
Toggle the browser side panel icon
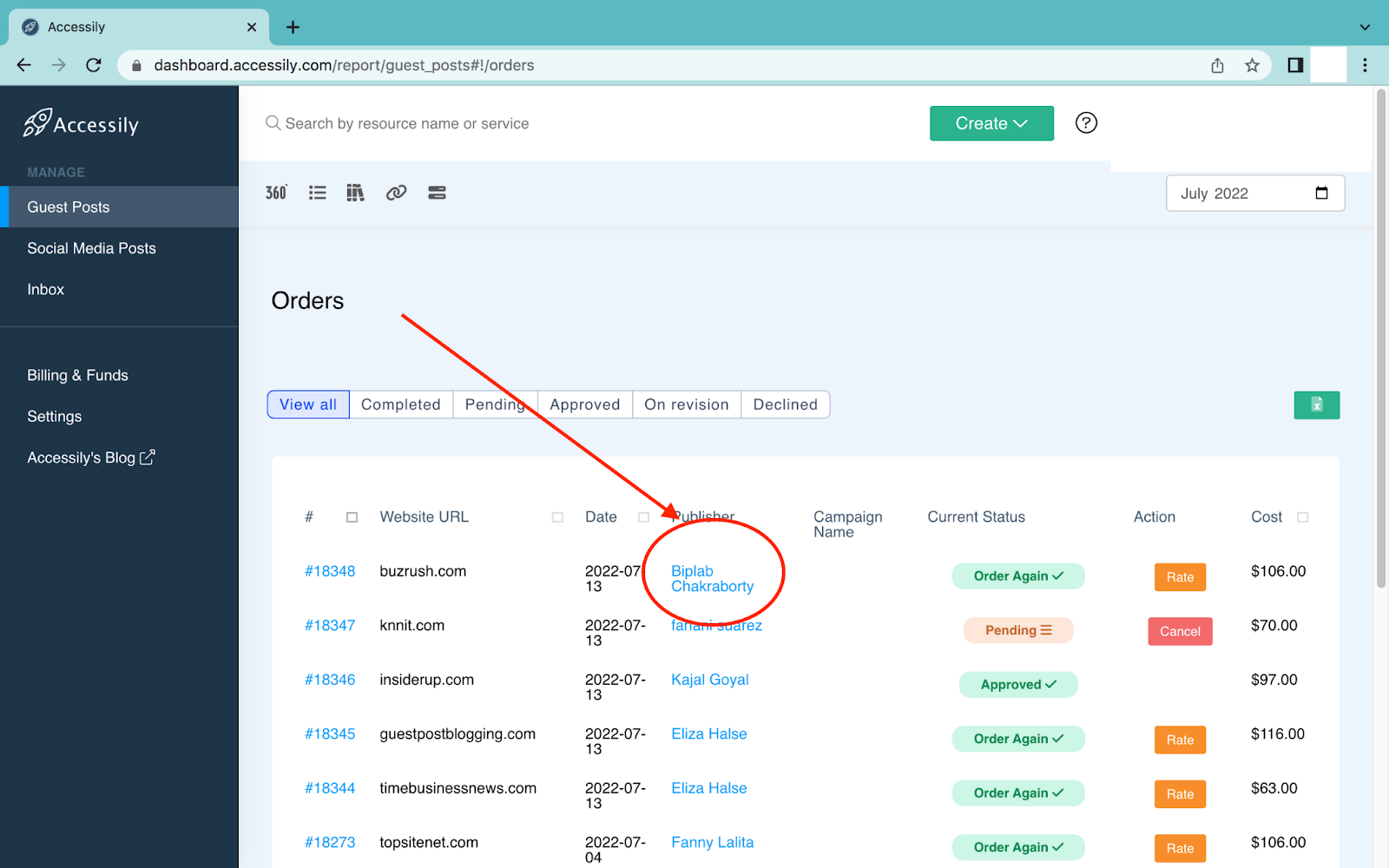tap(1295, 65)
